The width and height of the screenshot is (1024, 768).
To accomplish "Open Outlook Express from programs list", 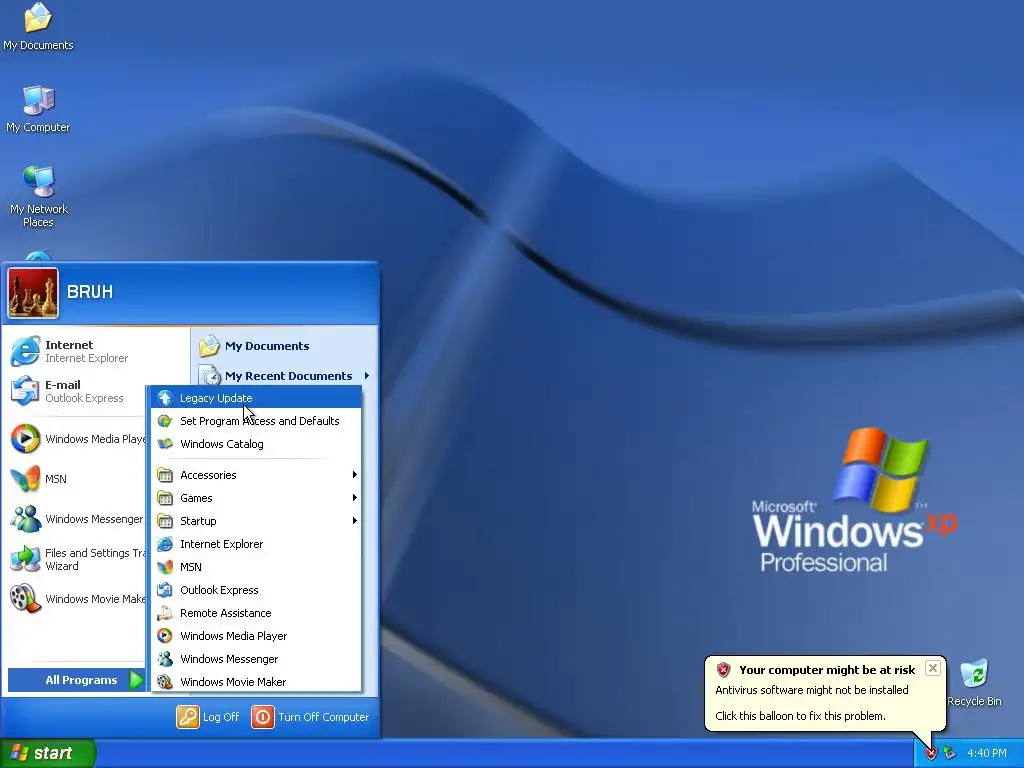I will [x=256, y=590].
